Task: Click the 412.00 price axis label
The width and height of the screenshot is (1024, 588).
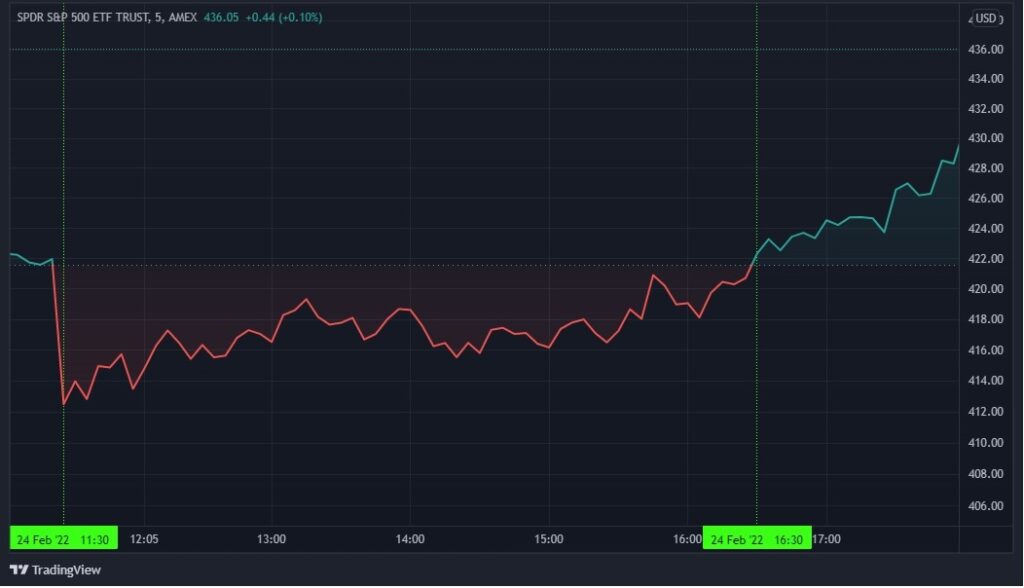Action: (x=986, y=412)
